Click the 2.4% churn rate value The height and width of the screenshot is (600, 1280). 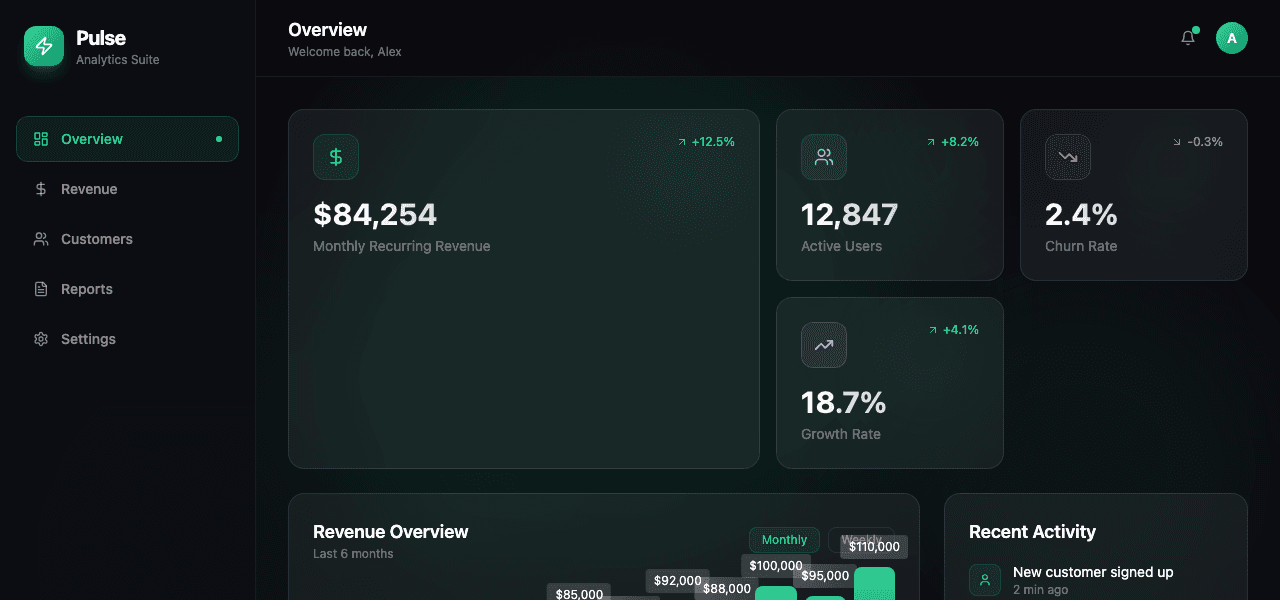click(x=1081, y=214)
